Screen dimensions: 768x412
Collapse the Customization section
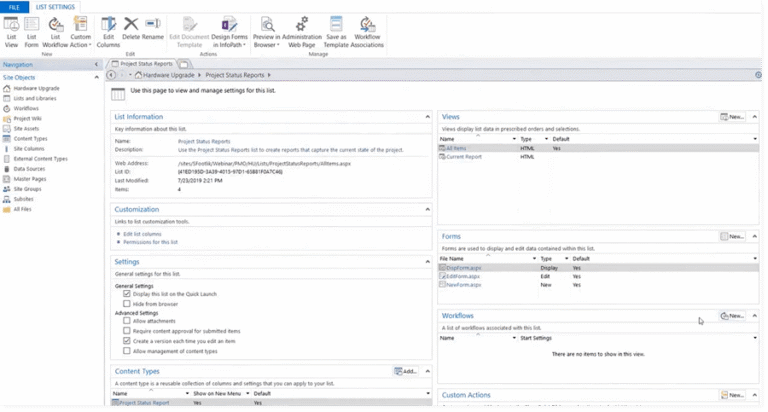coord(428,209)
